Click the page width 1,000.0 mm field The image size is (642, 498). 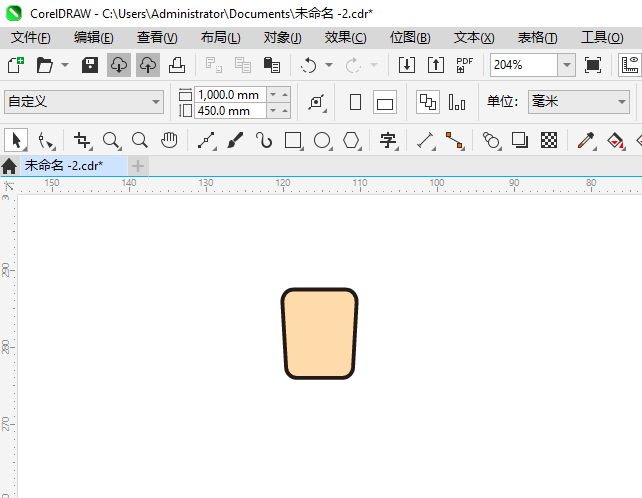[x=229, y=94]
